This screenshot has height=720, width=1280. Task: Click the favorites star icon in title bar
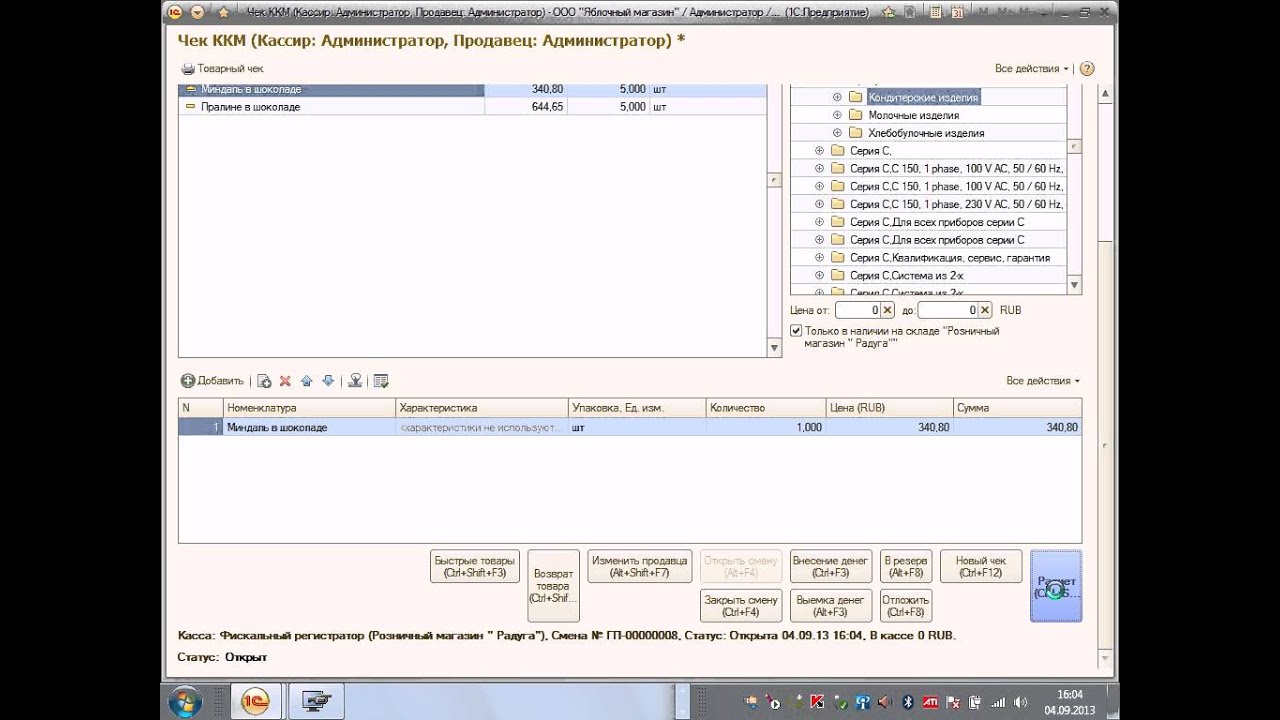(224, 12)
